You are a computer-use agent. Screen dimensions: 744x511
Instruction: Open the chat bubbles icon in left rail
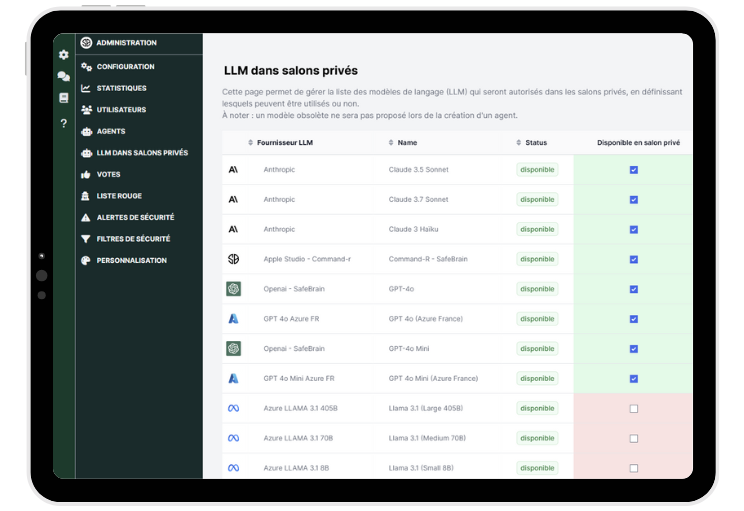tap(64, 76)
